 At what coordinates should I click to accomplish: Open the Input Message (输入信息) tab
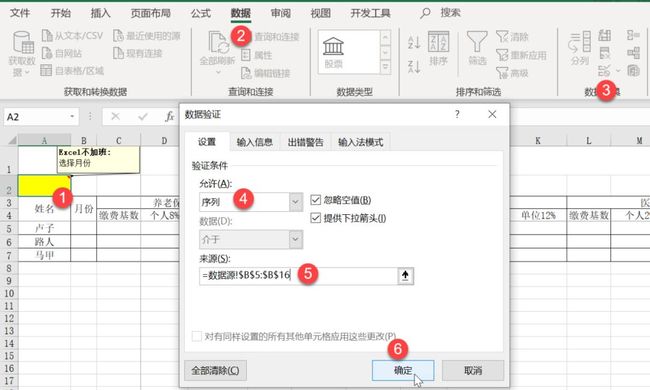pos(255,142)
